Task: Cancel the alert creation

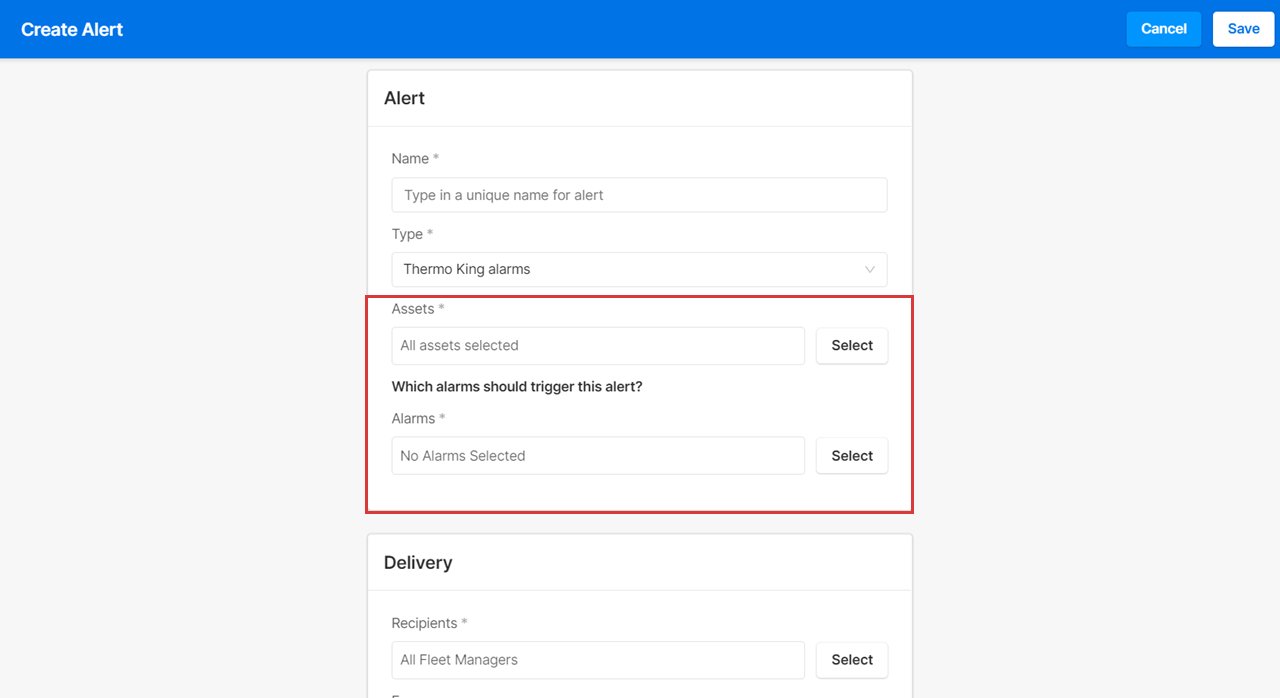Action: click(1163, 29)
